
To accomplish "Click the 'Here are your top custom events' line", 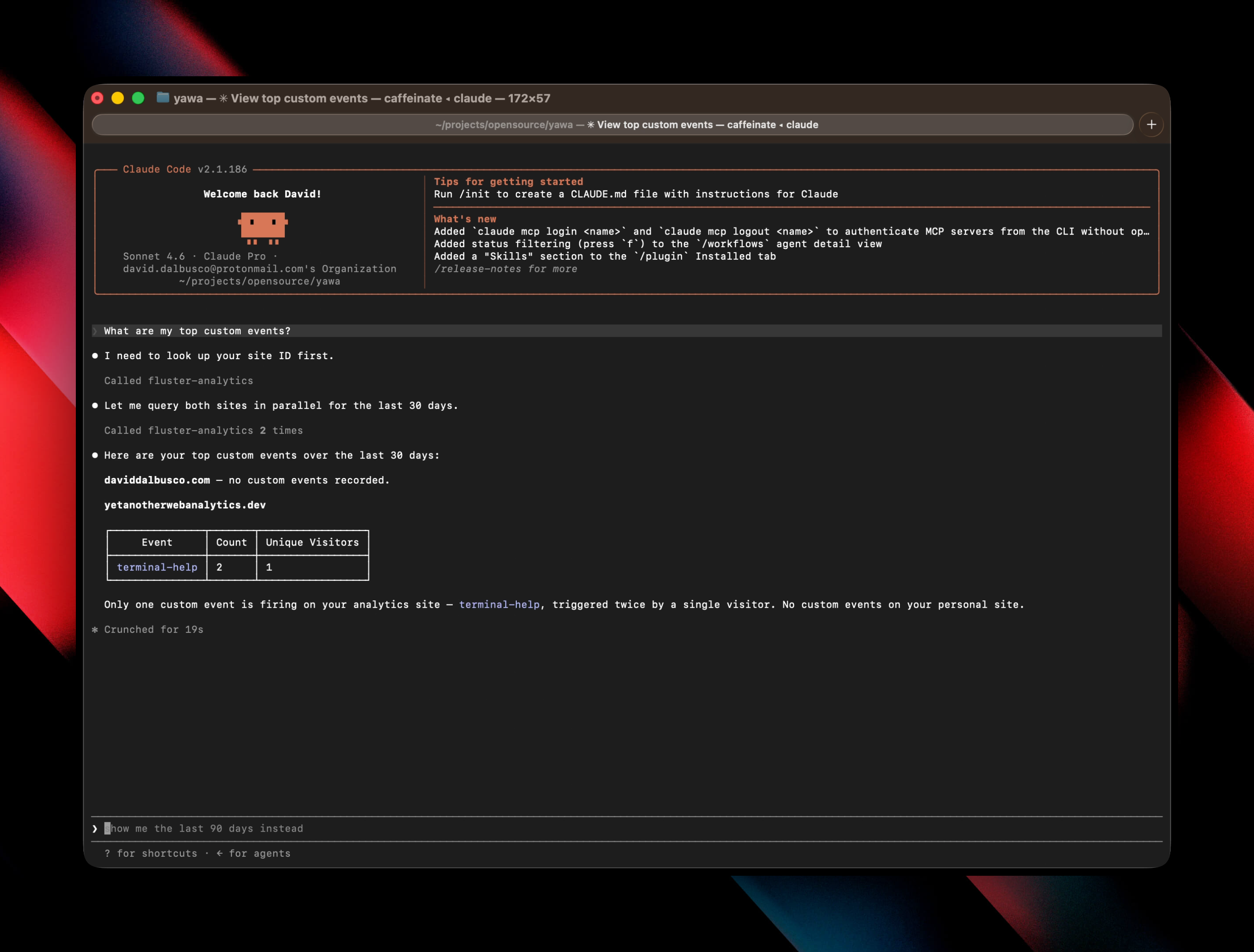I will click(x=272, y=456).
